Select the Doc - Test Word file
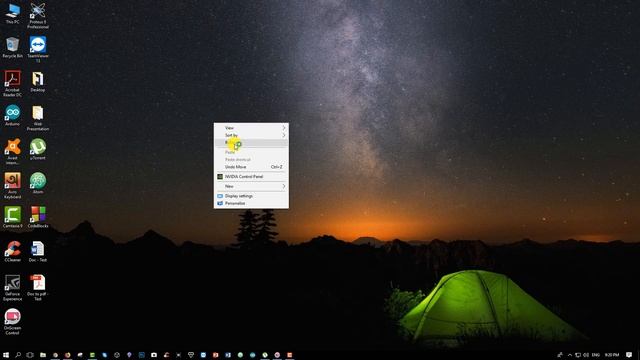The height and width of the screenshot is (360, 640). pos(38,251)
